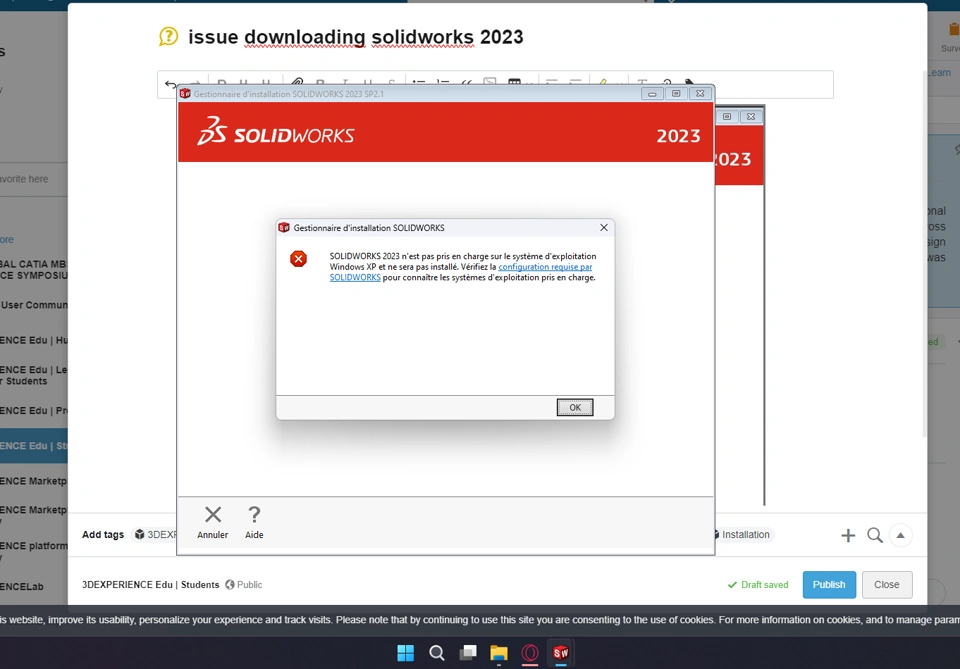The image size is (960, 669).
Task: Click OK in the SOLIDWORKS error dialog
Action: click(x=574, y=407)
